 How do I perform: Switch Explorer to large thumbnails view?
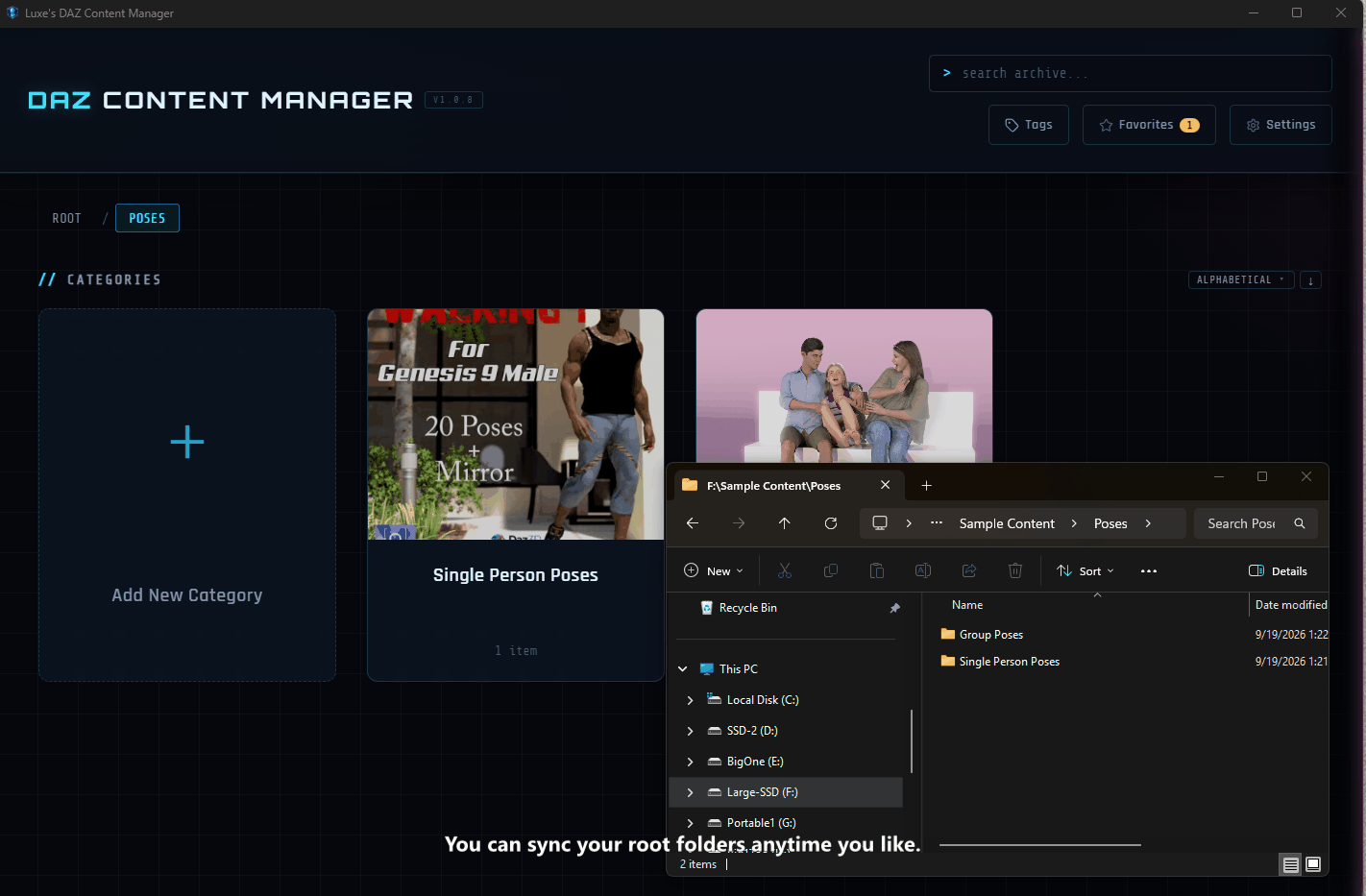click(x=1313, y=864)
